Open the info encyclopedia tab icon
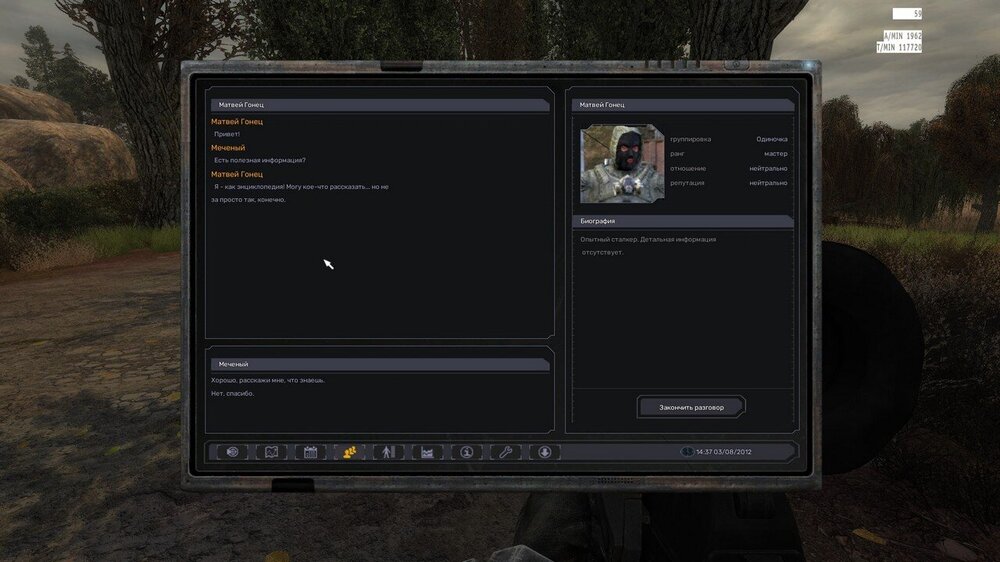Image resolution: width=1000 pixels, height=562 pixels. [467, 452]
